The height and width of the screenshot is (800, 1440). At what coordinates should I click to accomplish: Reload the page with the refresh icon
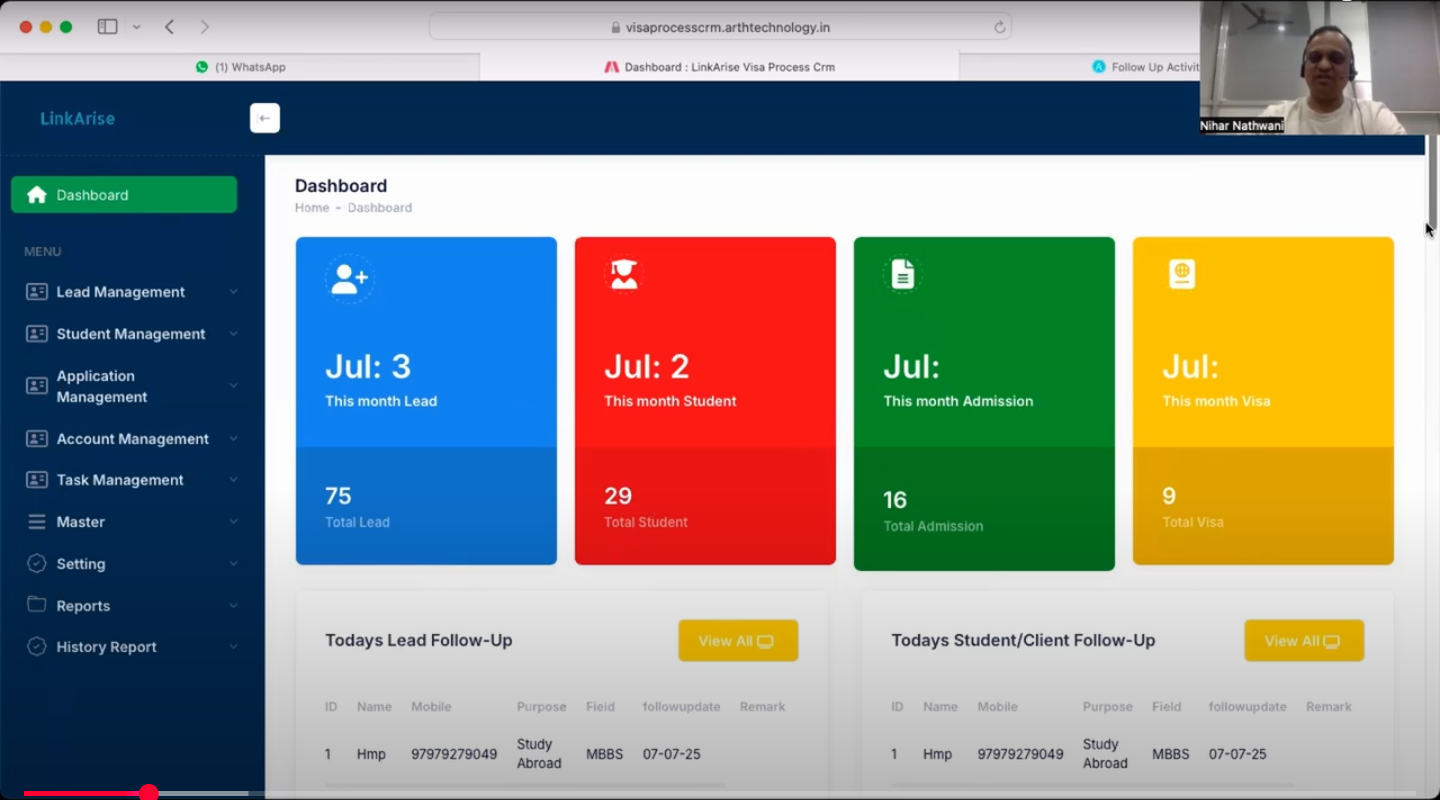click(x=999, y=28)
